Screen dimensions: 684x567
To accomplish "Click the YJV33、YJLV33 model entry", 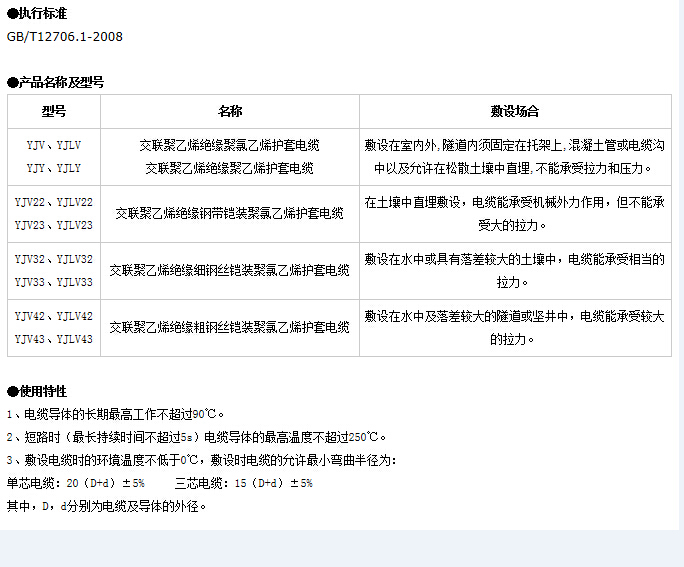I will (54, 282).
